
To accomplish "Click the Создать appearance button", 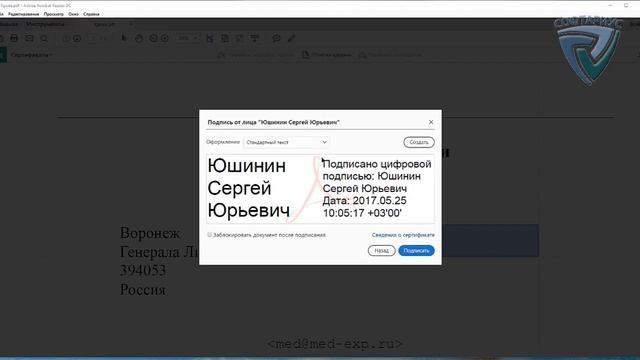I will [419, 142].
